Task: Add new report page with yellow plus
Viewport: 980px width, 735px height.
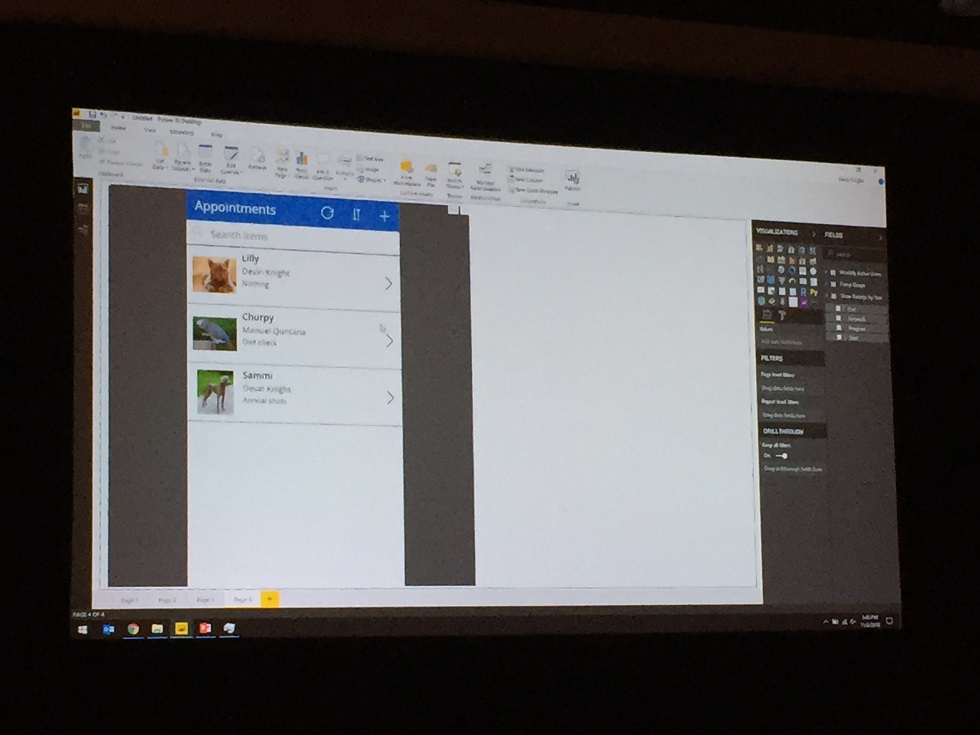Action: (x=270, y=599)
